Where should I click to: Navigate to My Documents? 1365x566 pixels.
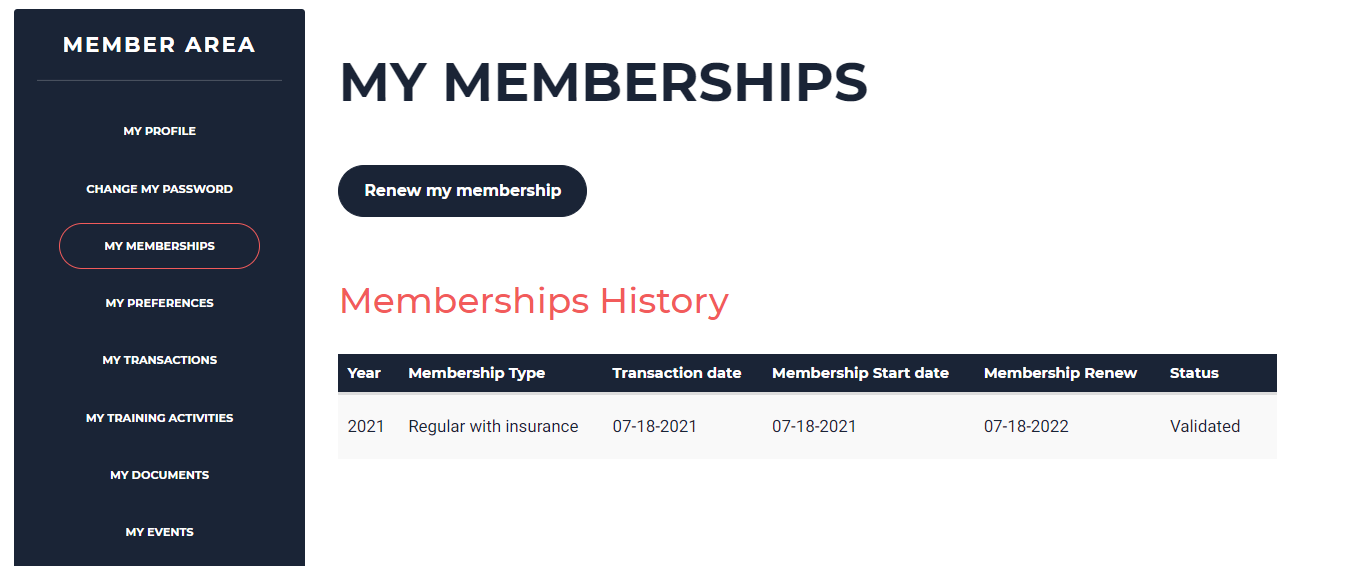[159, 475]
